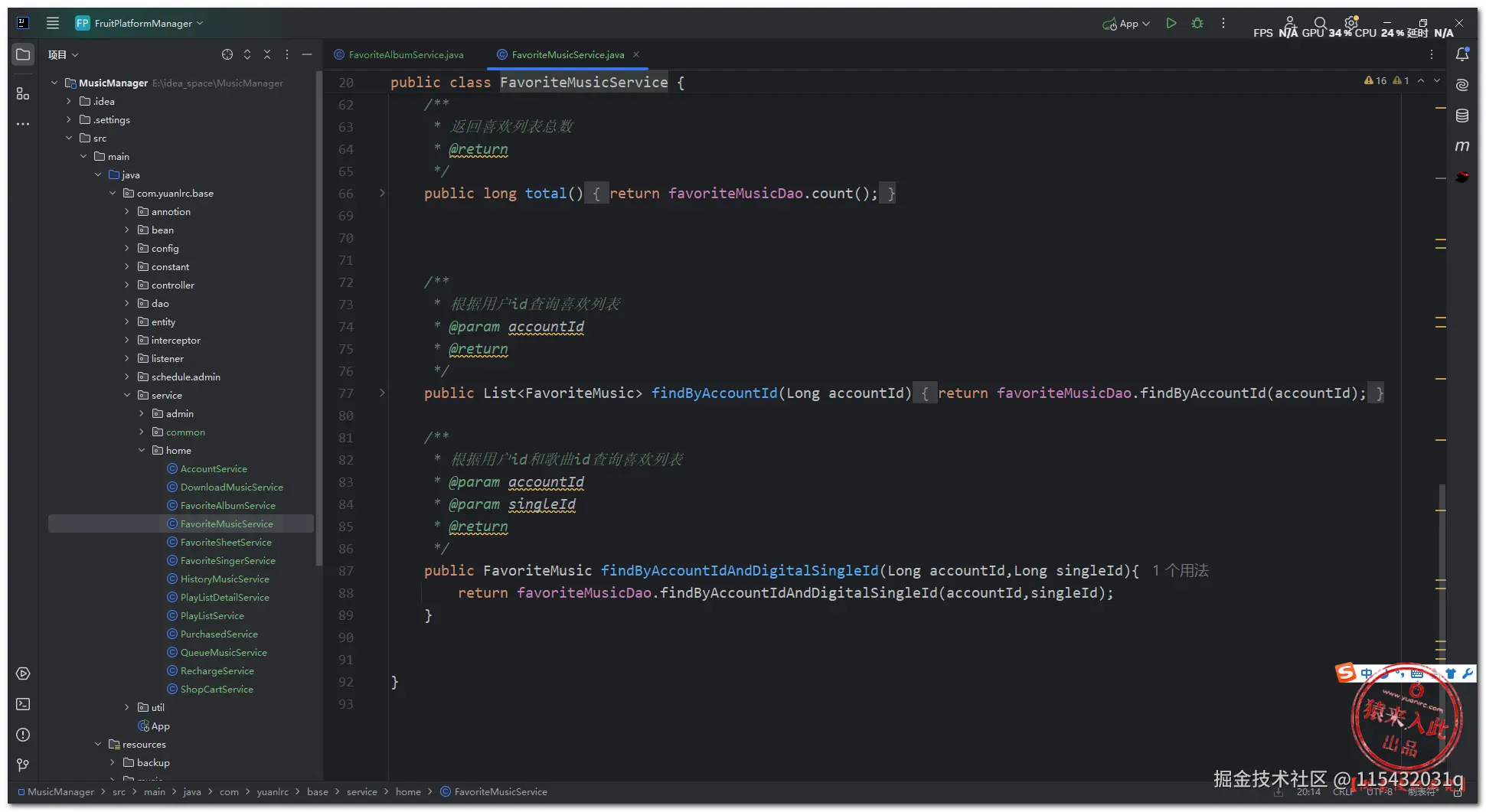Select the resources folder in project tree
The height and width of the screenshot is (812, 1486).
click(144, 744)
